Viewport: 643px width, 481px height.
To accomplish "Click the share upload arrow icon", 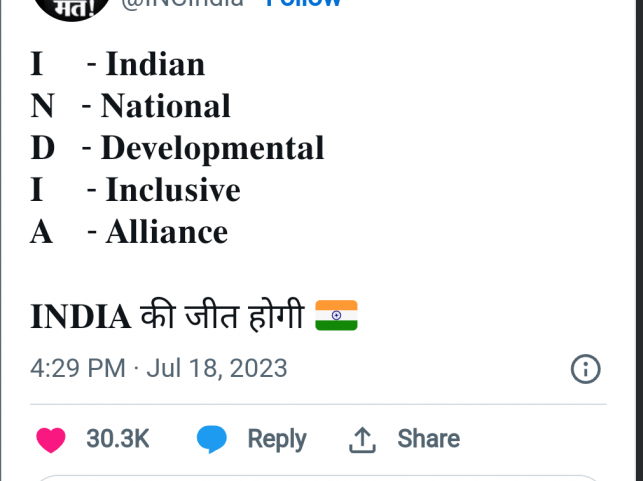I will coord(361,439).
